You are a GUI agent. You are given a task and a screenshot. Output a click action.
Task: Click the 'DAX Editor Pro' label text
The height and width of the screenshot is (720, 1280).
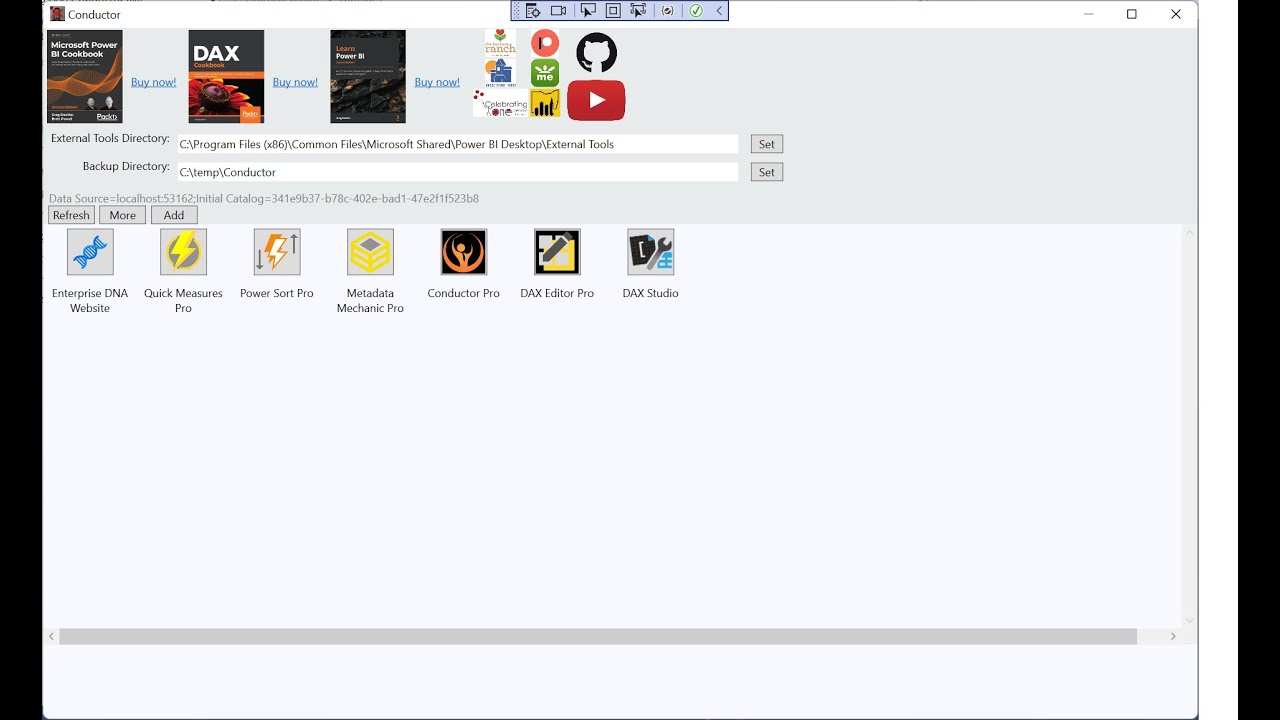pyautogui.click(x=557, y=293)
